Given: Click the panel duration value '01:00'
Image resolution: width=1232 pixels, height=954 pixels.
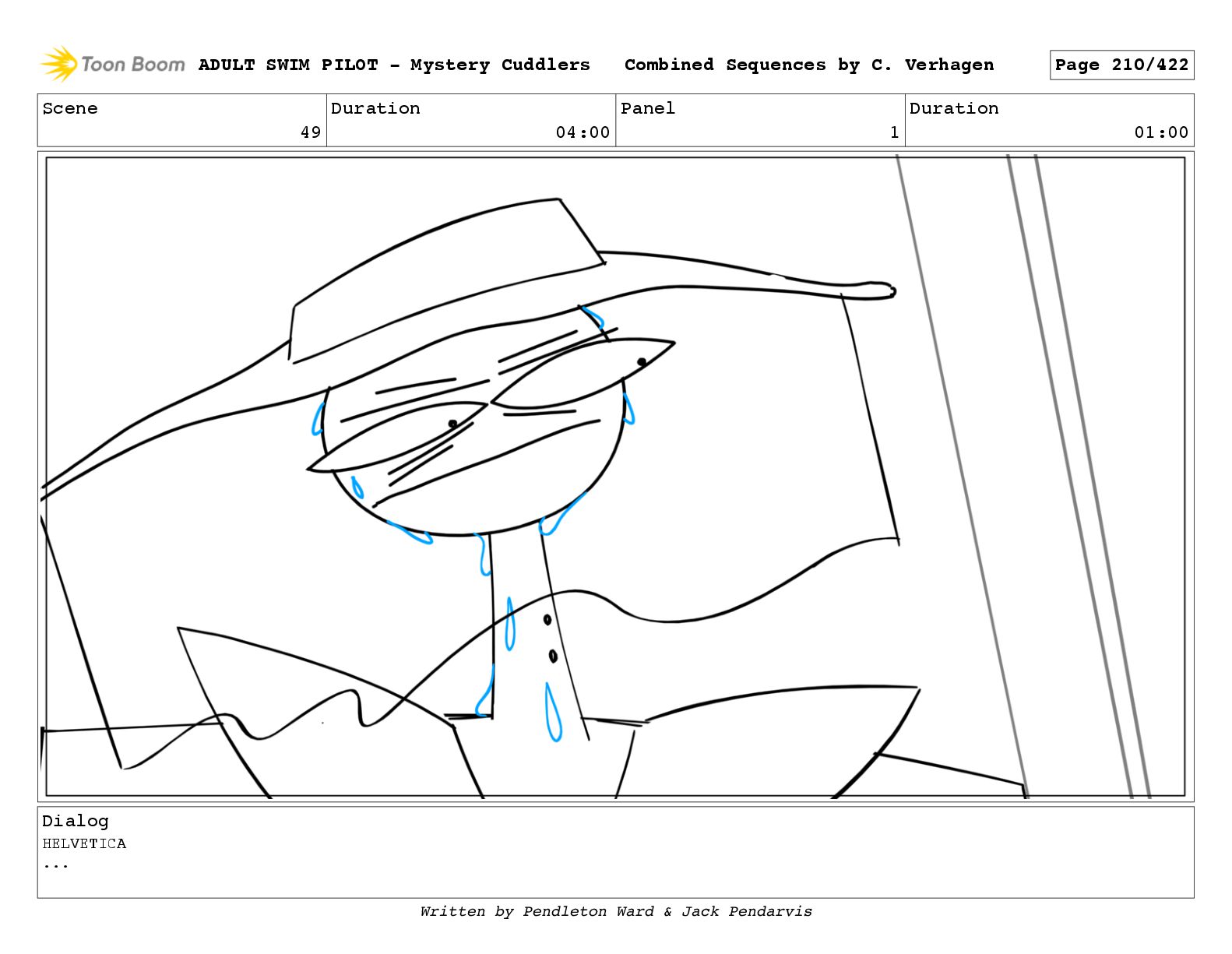Looking at the screenshot, I should pos(1161,132).
